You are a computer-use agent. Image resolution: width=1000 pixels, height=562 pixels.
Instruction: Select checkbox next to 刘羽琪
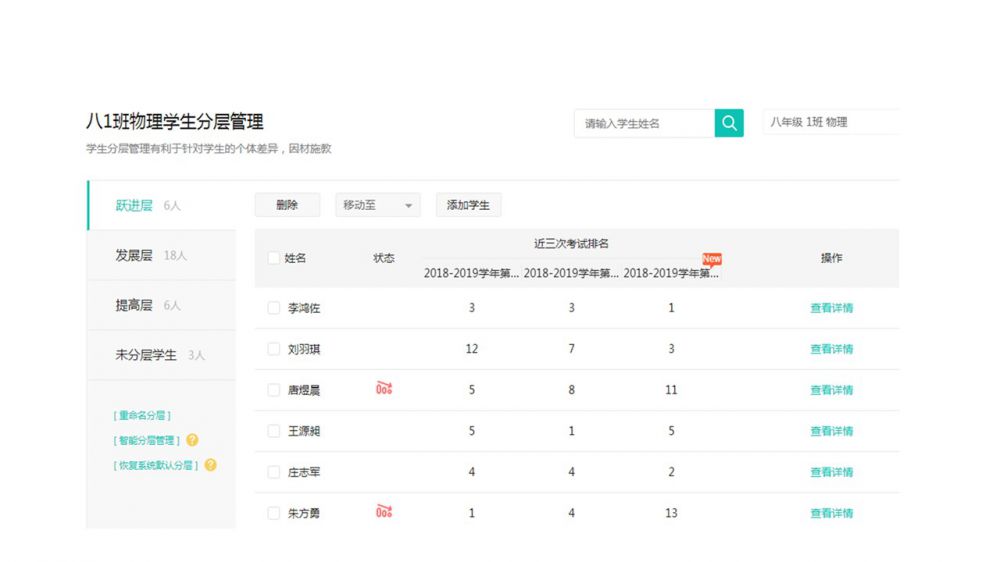point(274,349)
